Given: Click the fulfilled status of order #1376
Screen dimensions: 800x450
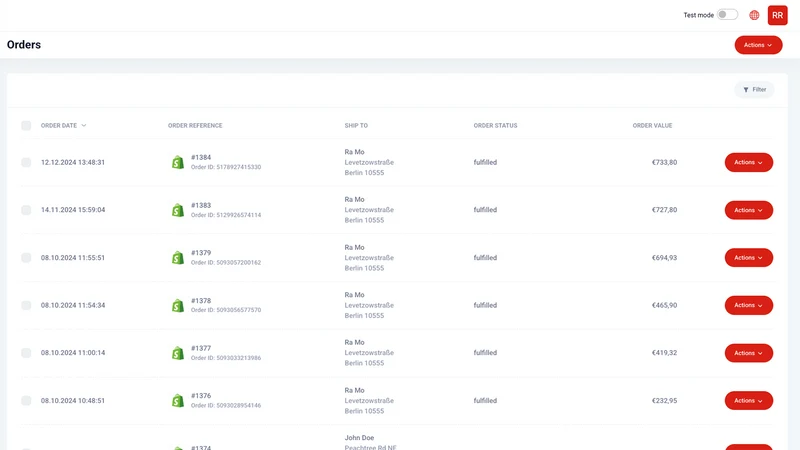Looking at the screenshot, I should pyautogui.click(x=485, y=401).
